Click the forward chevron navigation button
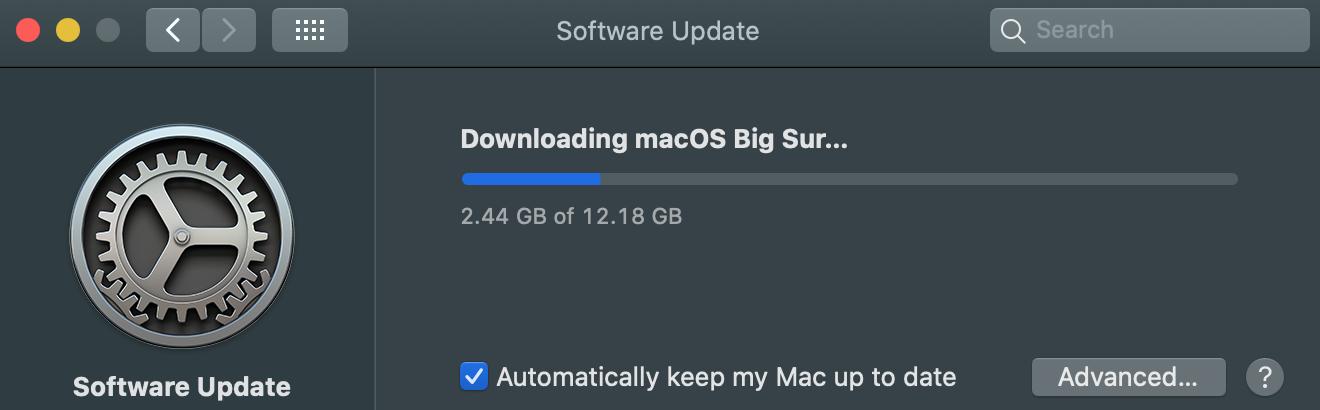1320x410 pixels. coord(229,30)
